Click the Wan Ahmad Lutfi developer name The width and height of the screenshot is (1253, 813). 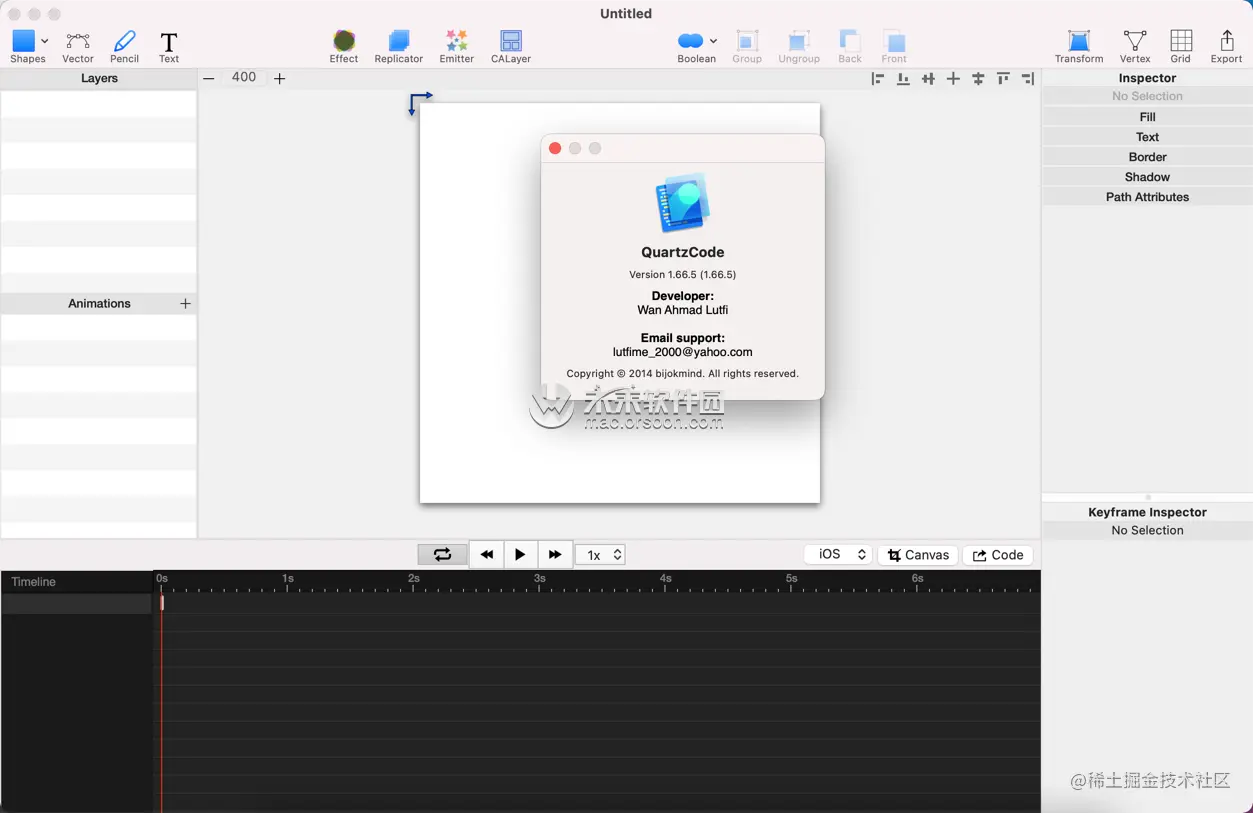click(x=683, y=310)
